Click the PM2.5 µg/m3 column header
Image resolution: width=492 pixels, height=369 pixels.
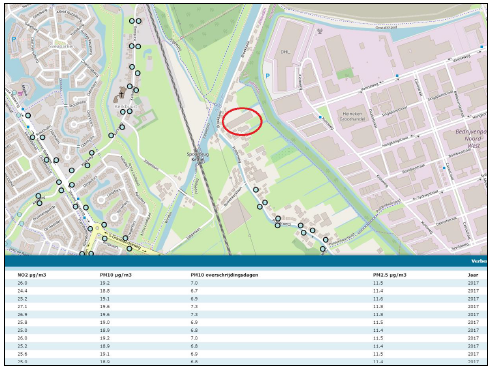tap(390, 275)
